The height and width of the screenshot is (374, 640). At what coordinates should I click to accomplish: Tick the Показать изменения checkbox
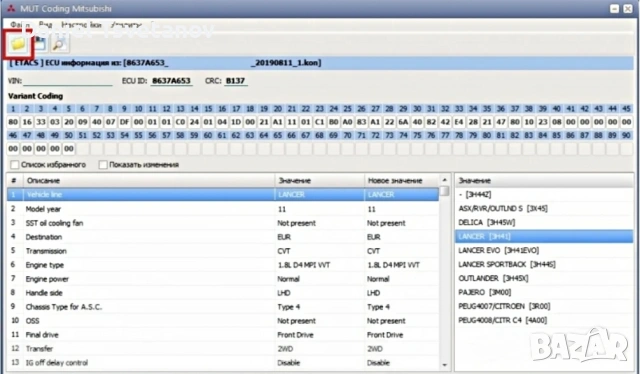103,165
